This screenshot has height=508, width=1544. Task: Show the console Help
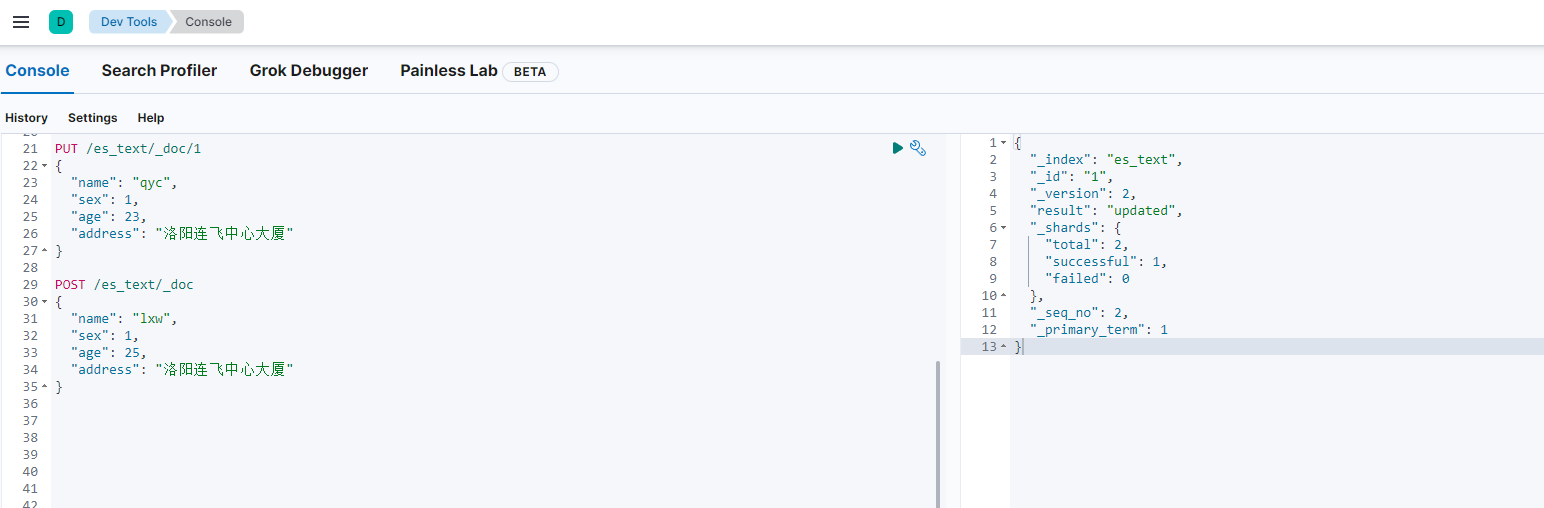point(151,118)
